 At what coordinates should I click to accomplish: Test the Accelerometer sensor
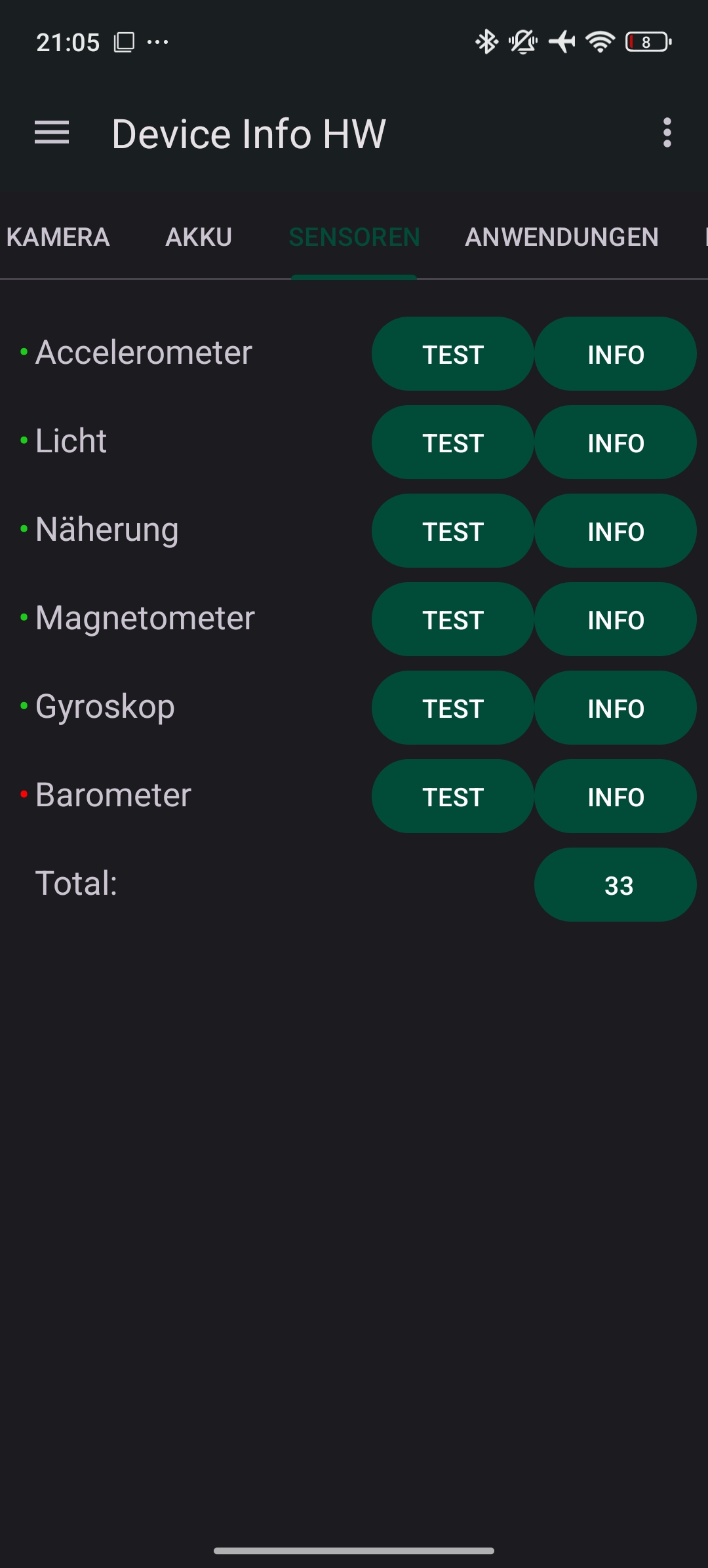[452, 354]
